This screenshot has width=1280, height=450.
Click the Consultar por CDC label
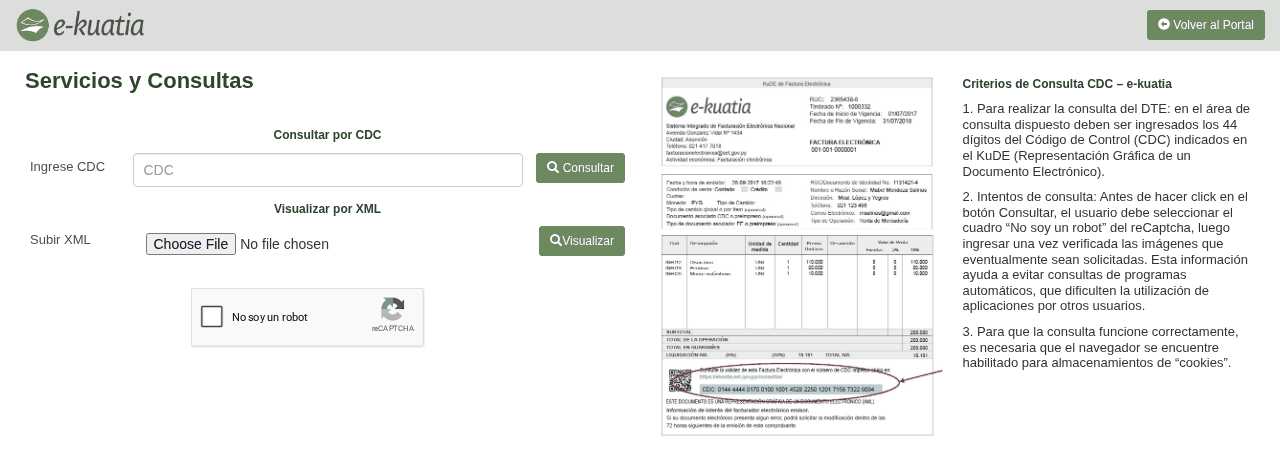(x=327, y=135)
